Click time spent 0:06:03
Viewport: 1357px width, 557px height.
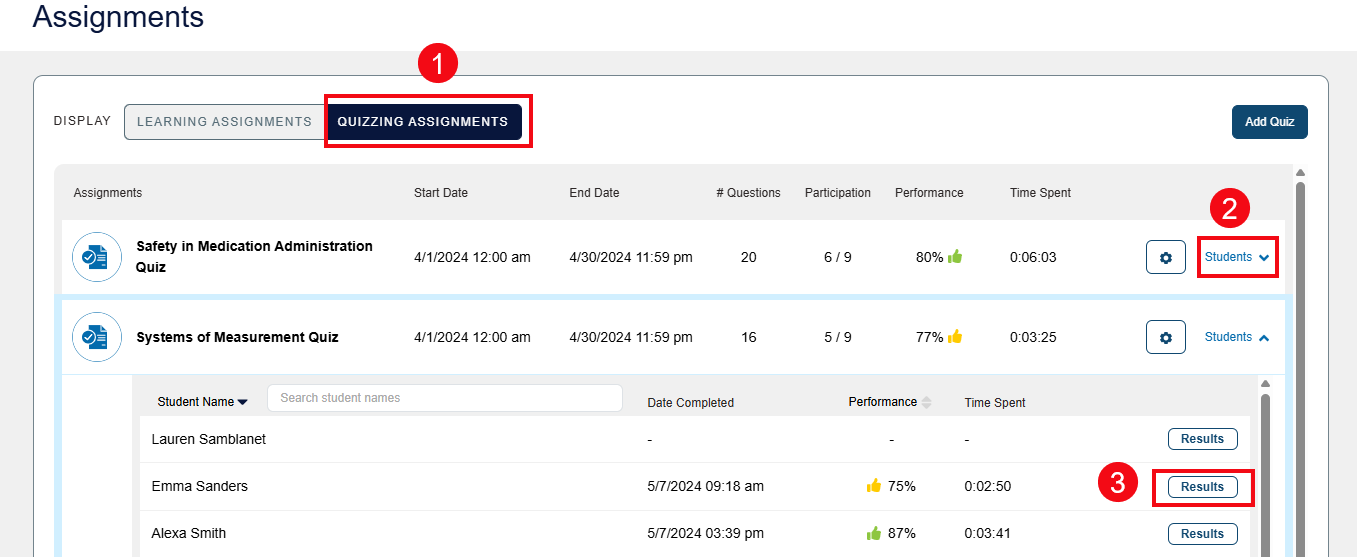(x=1032, y=257)
